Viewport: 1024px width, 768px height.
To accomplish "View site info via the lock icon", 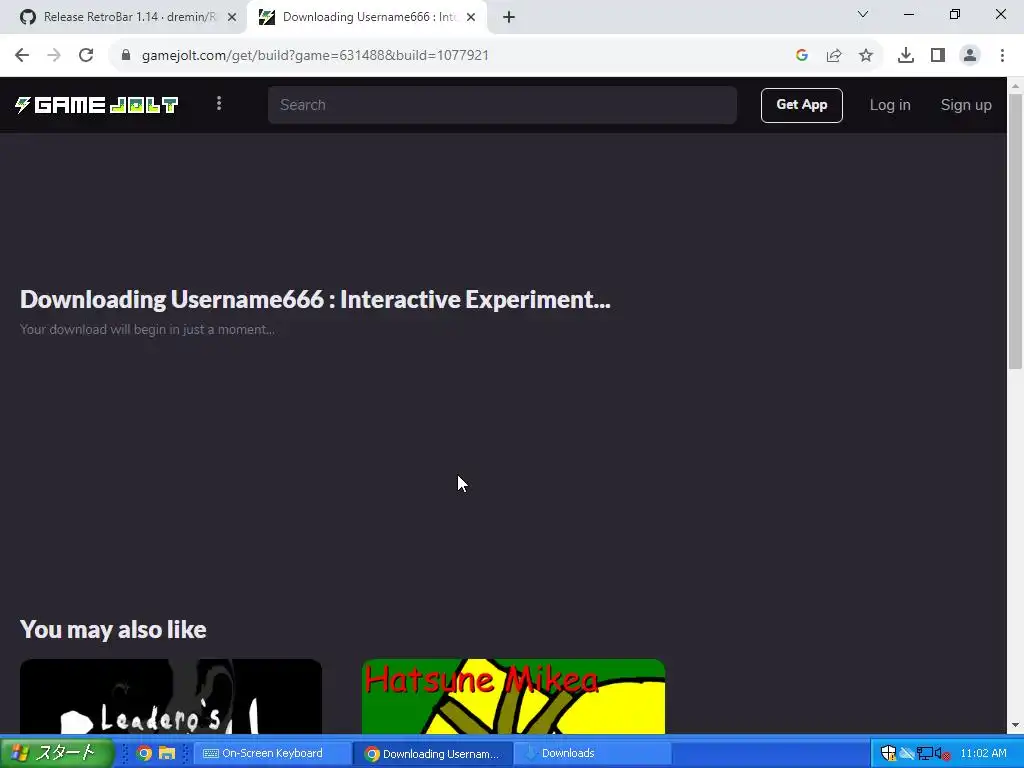I will point(126,55).
